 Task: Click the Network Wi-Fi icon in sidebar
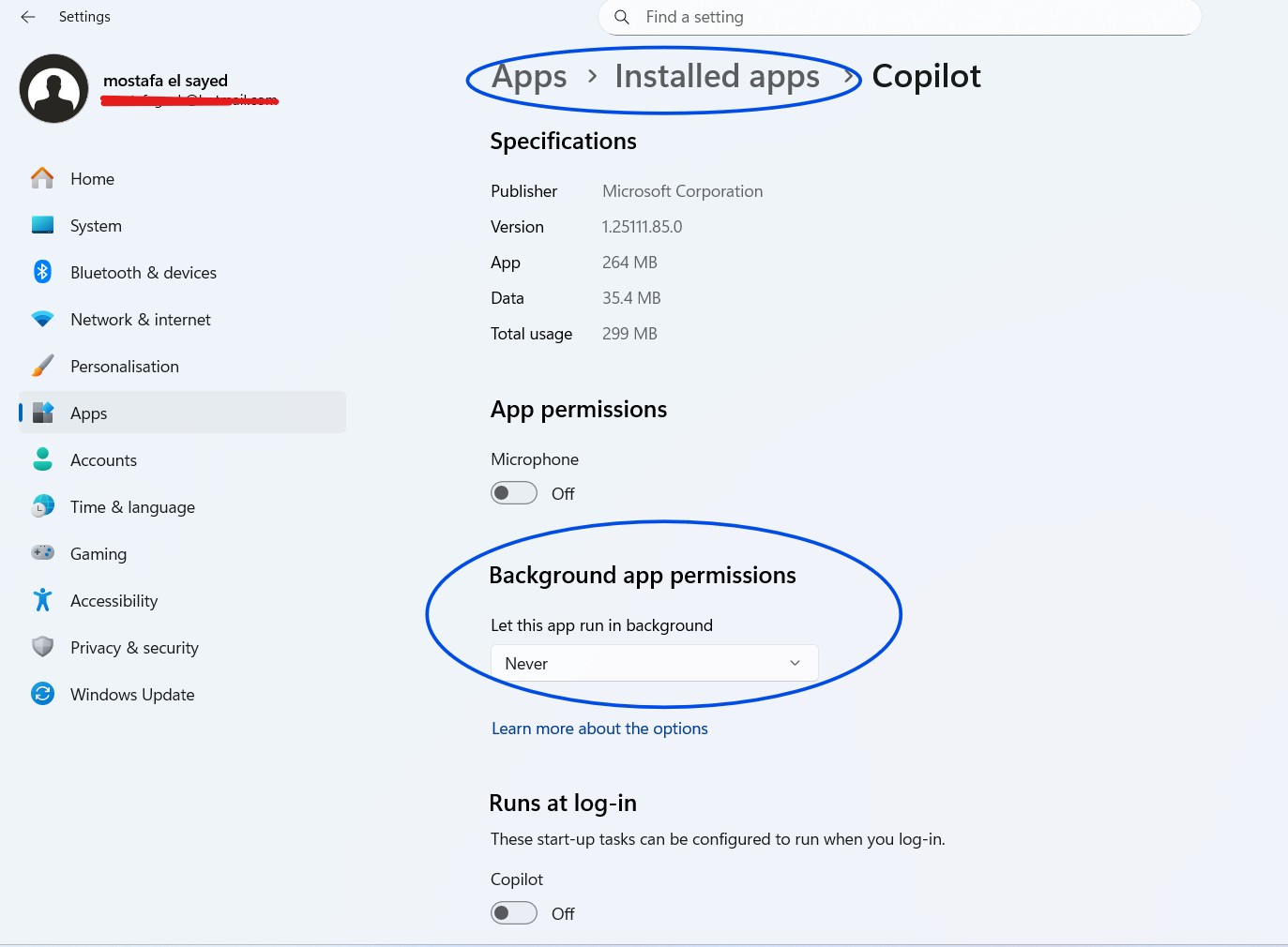pos(42,319)
